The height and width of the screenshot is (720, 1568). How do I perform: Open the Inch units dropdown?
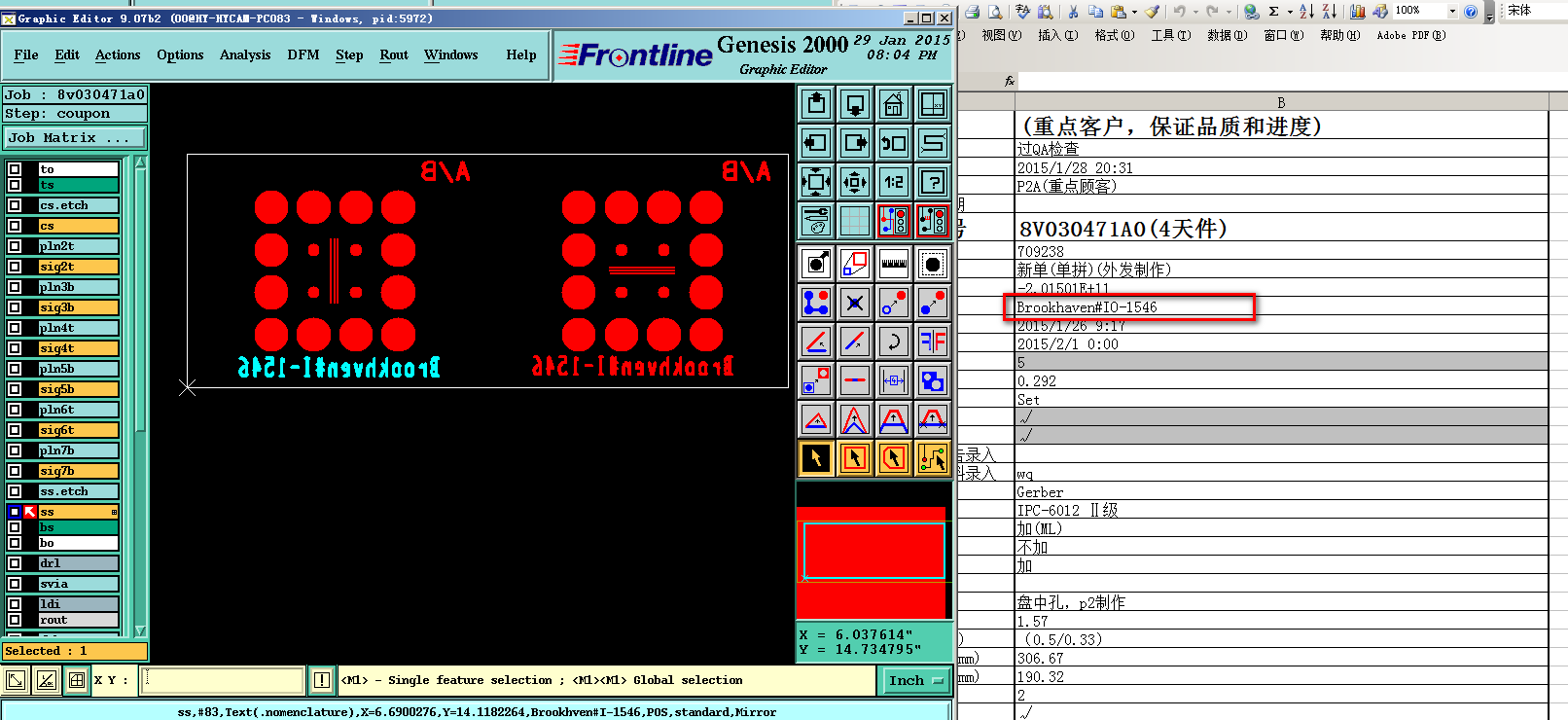coord(916,681)
